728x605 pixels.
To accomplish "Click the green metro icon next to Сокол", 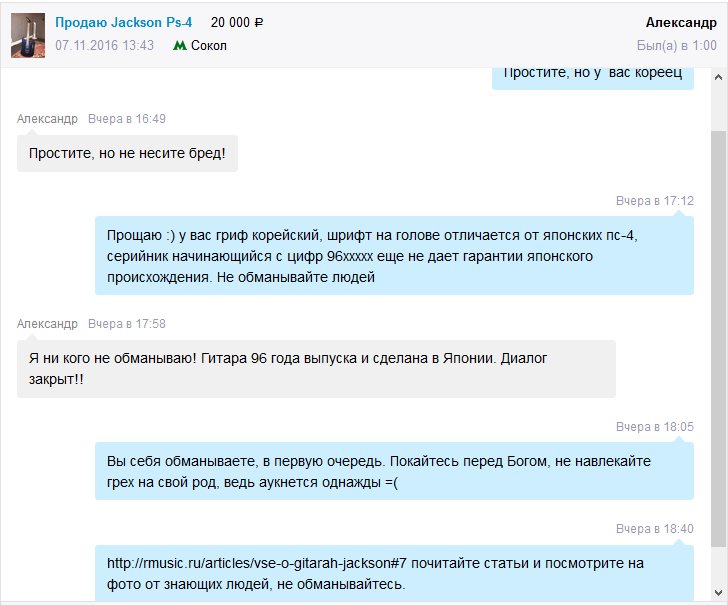I will [x=180, y=46].
